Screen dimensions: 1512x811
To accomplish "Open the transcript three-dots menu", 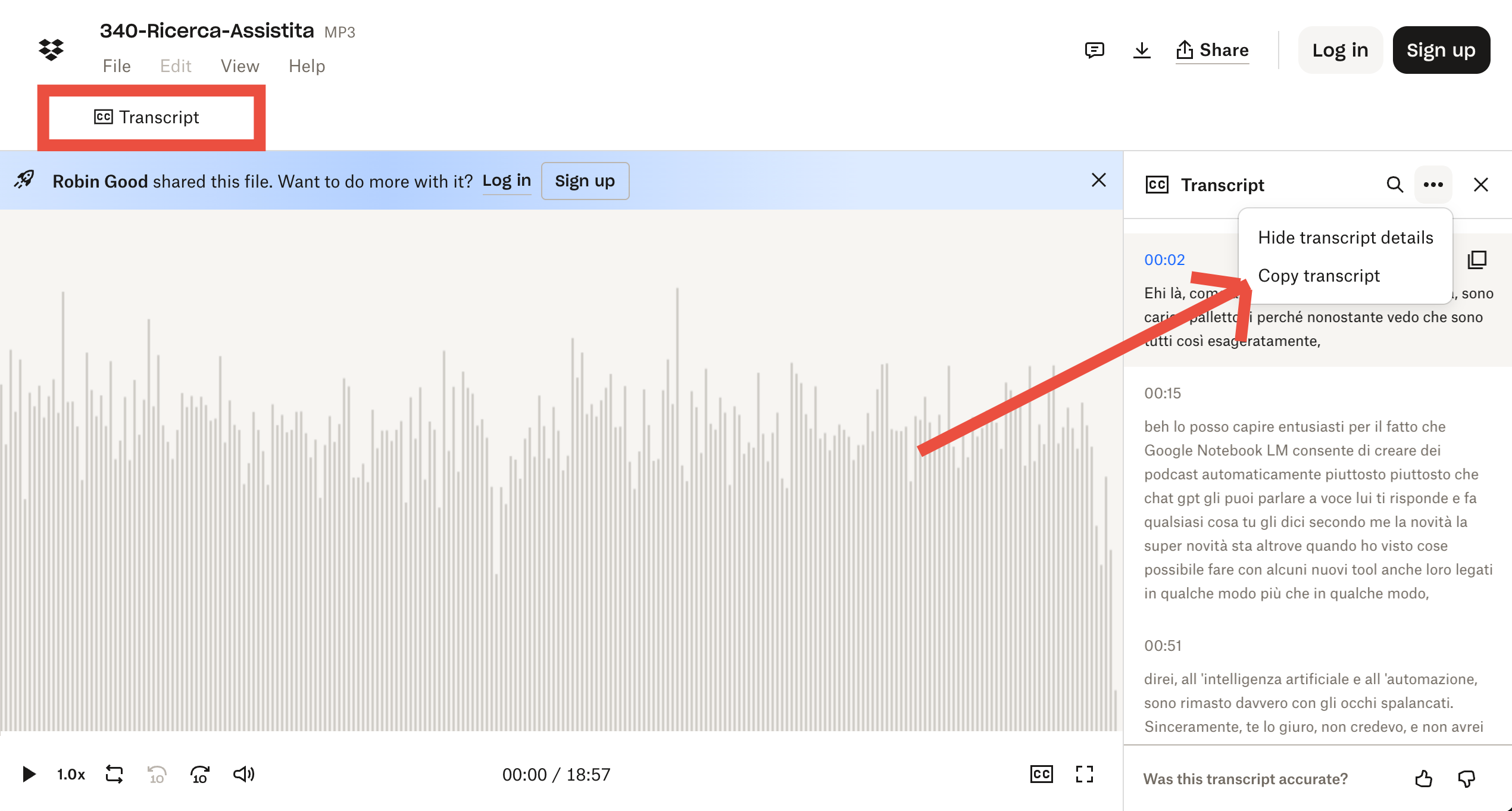I will [1433, 185].
